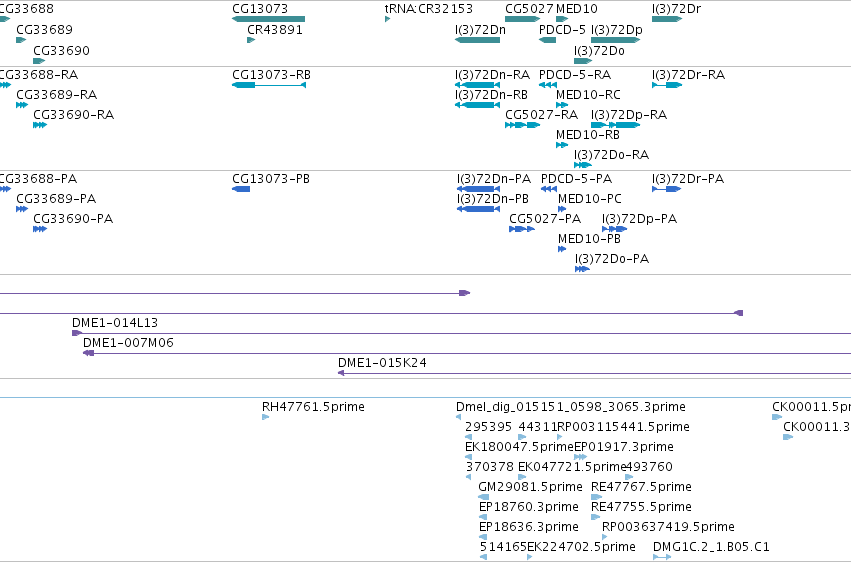851x562 pixels.
Task: Select the PDCD-5 gene label
Action: pos(562,29)
